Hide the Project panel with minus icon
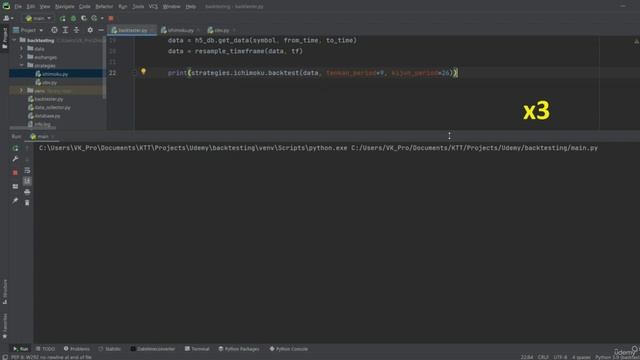The image size is (640, 360). click(x=101, y=30)
